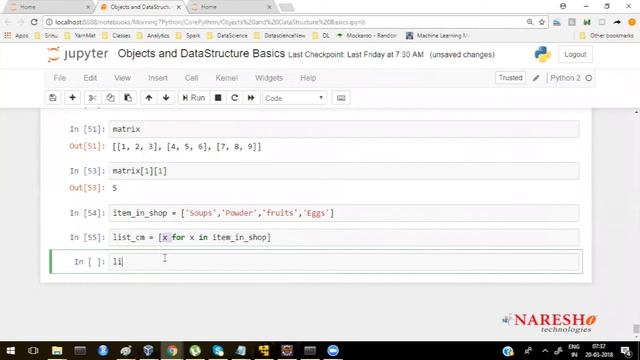Open the Insert menu
This screenshot has height=360, width=640.
158,78
